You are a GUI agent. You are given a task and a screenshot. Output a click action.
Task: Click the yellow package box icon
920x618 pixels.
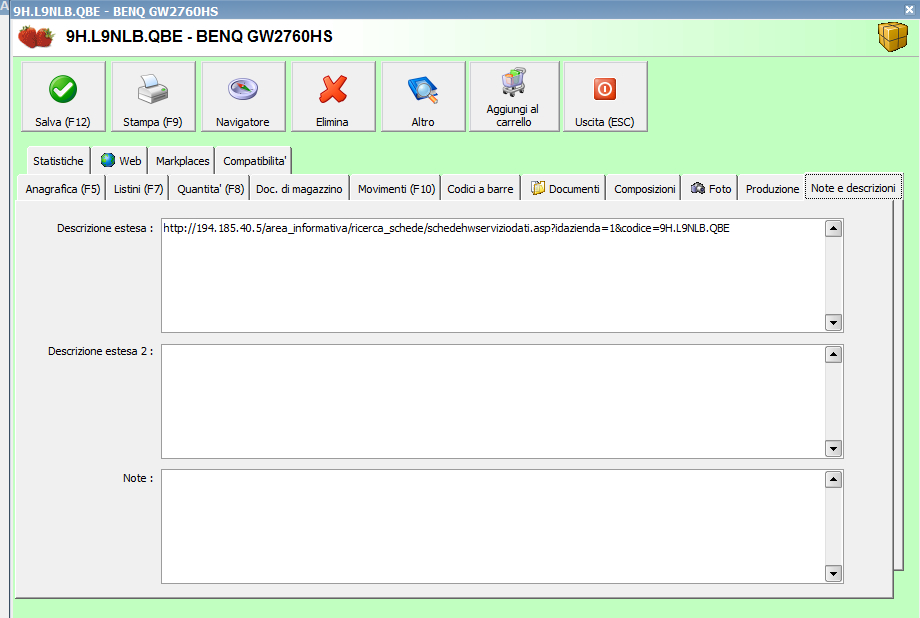(x=892, y=36)
